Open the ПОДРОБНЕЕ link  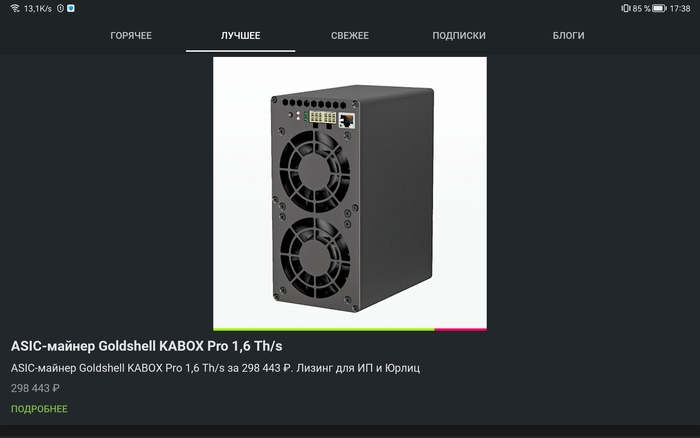coord(39,409)
